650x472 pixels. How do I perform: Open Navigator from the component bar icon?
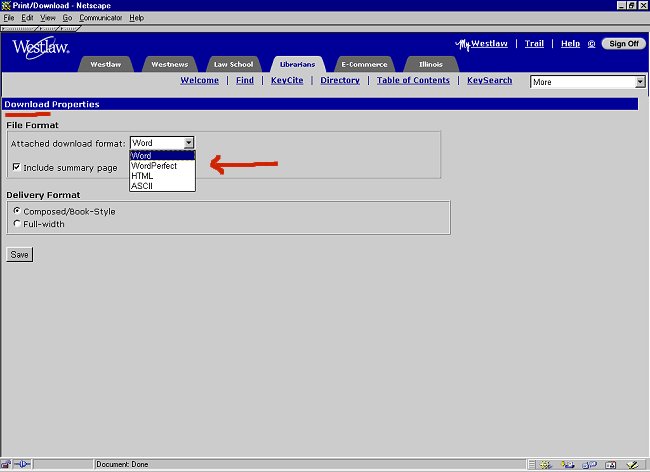(x=546, y=465)
